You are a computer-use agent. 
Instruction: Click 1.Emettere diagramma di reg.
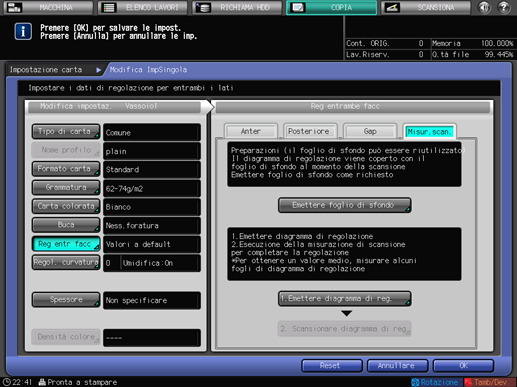[344, 299]
